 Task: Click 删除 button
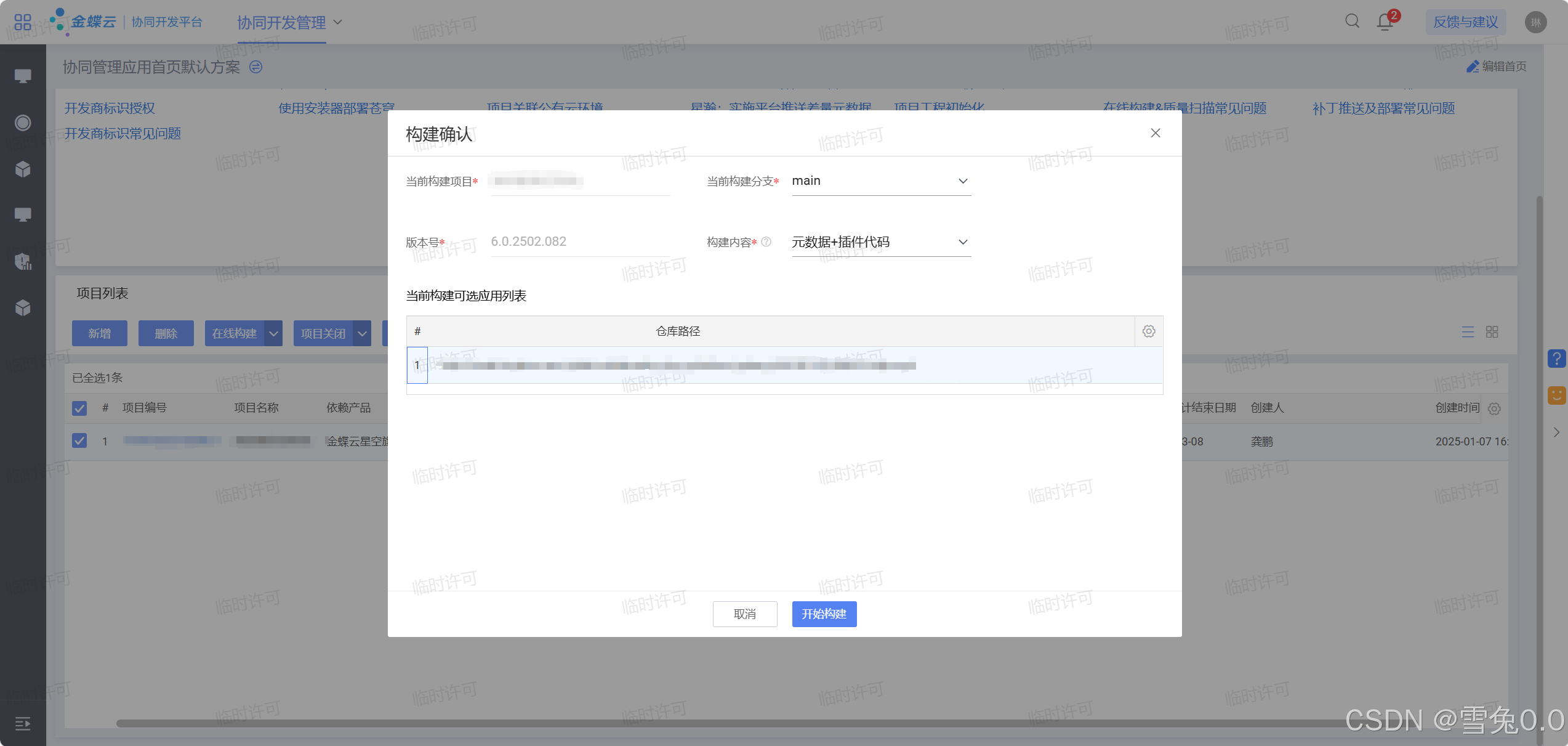(x=166, y=333)
